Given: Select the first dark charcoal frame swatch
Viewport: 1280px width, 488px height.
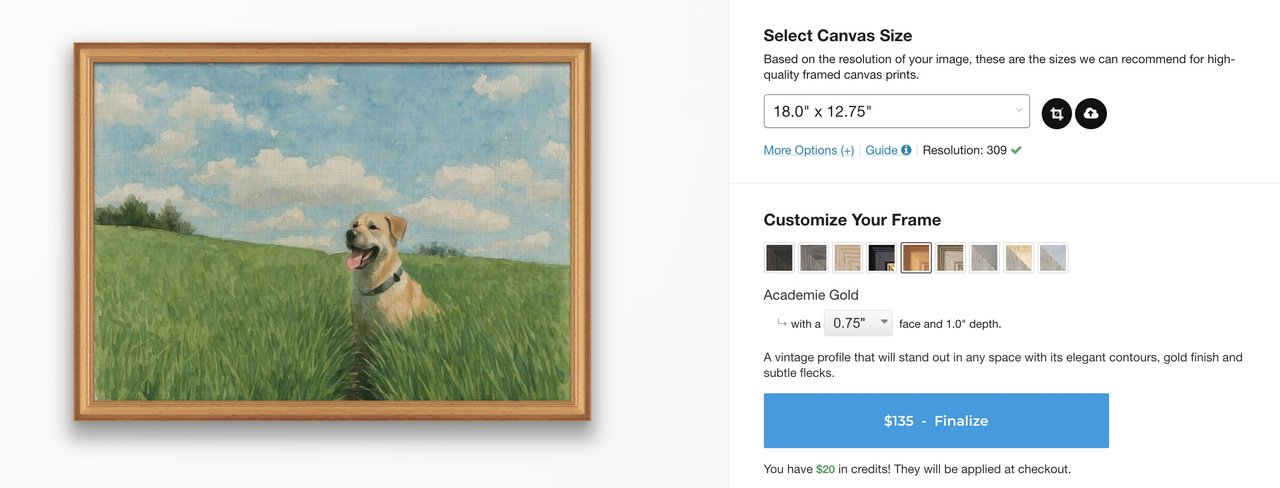Looking at the screenshot, I should pos(779,258).
